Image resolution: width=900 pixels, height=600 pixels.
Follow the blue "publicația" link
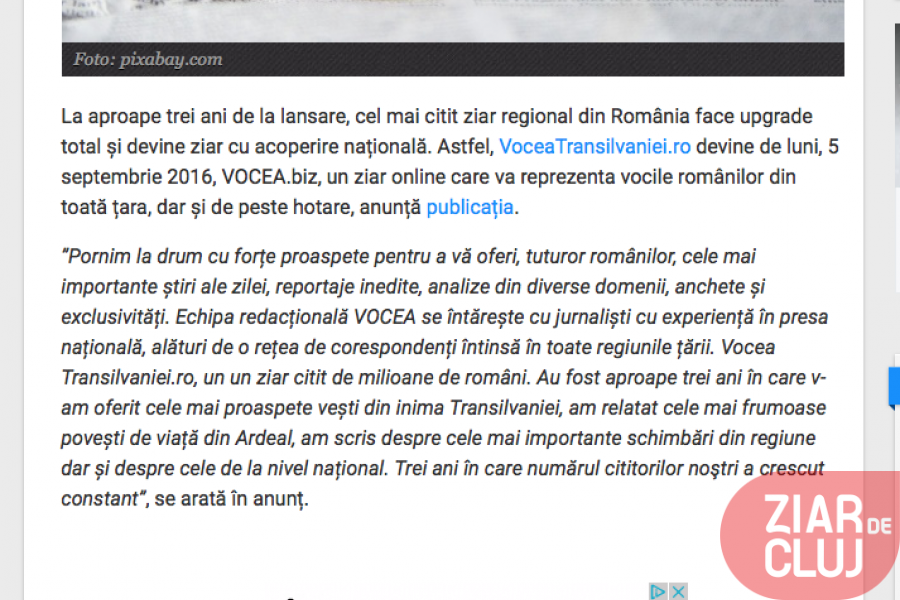[469, 208]
